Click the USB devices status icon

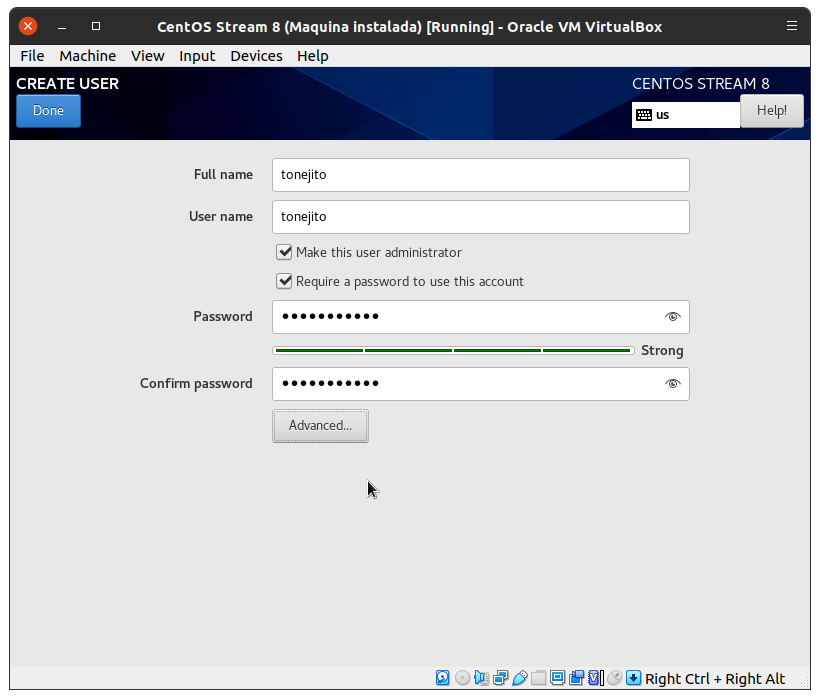(x=519, y=678)
